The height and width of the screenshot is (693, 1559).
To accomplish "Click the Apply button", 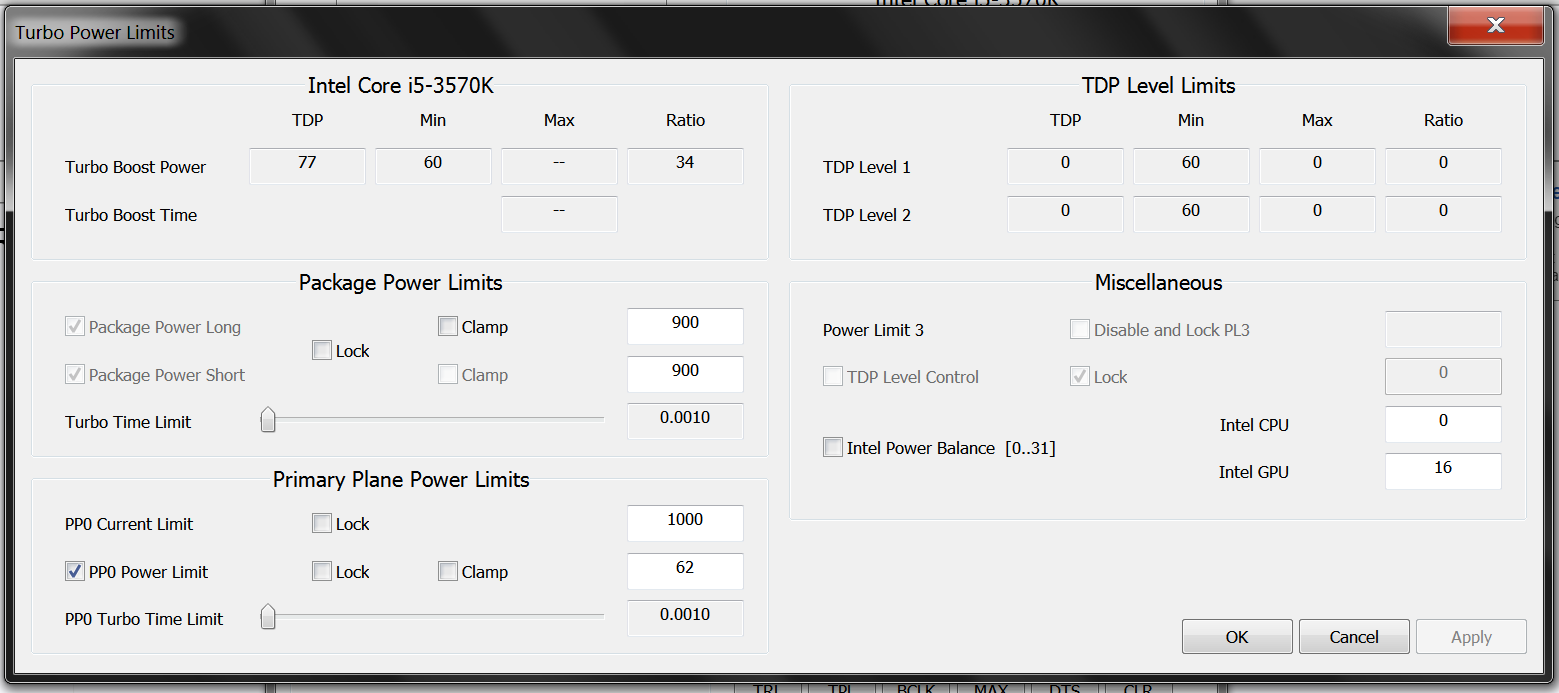I will pyautogui.click(x=1471, y=637).
